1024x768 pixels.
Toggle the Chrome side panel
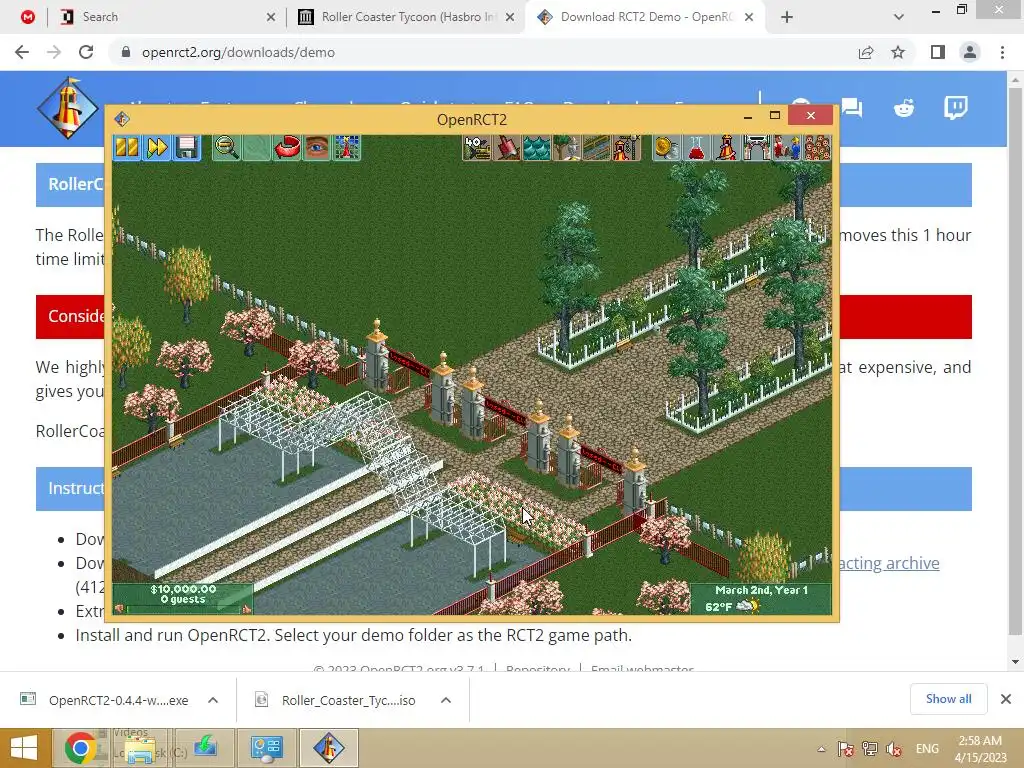coord(938,52)
